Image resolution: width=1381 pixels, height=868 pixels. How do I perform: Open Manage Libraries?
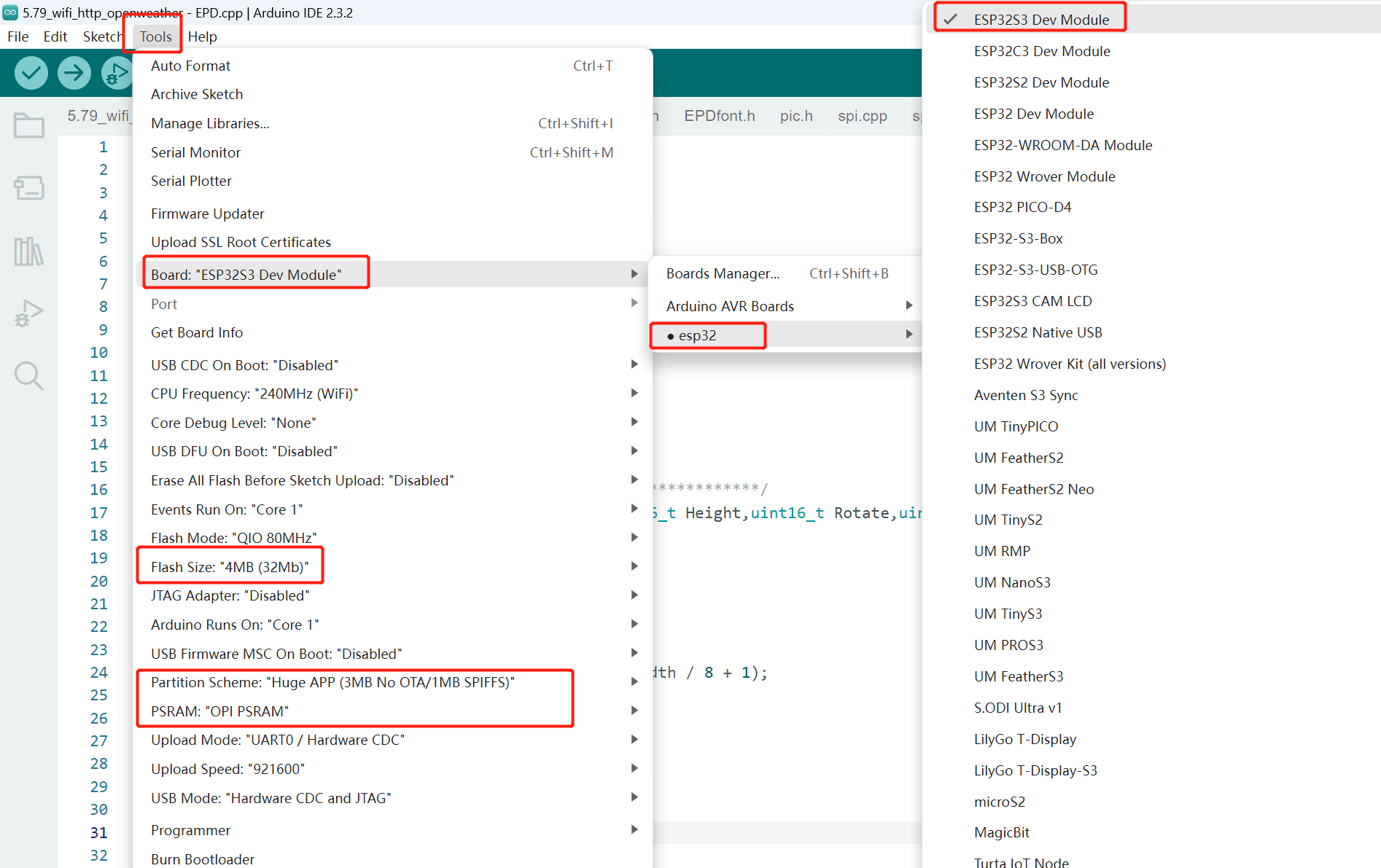click(x=392, y=123)
